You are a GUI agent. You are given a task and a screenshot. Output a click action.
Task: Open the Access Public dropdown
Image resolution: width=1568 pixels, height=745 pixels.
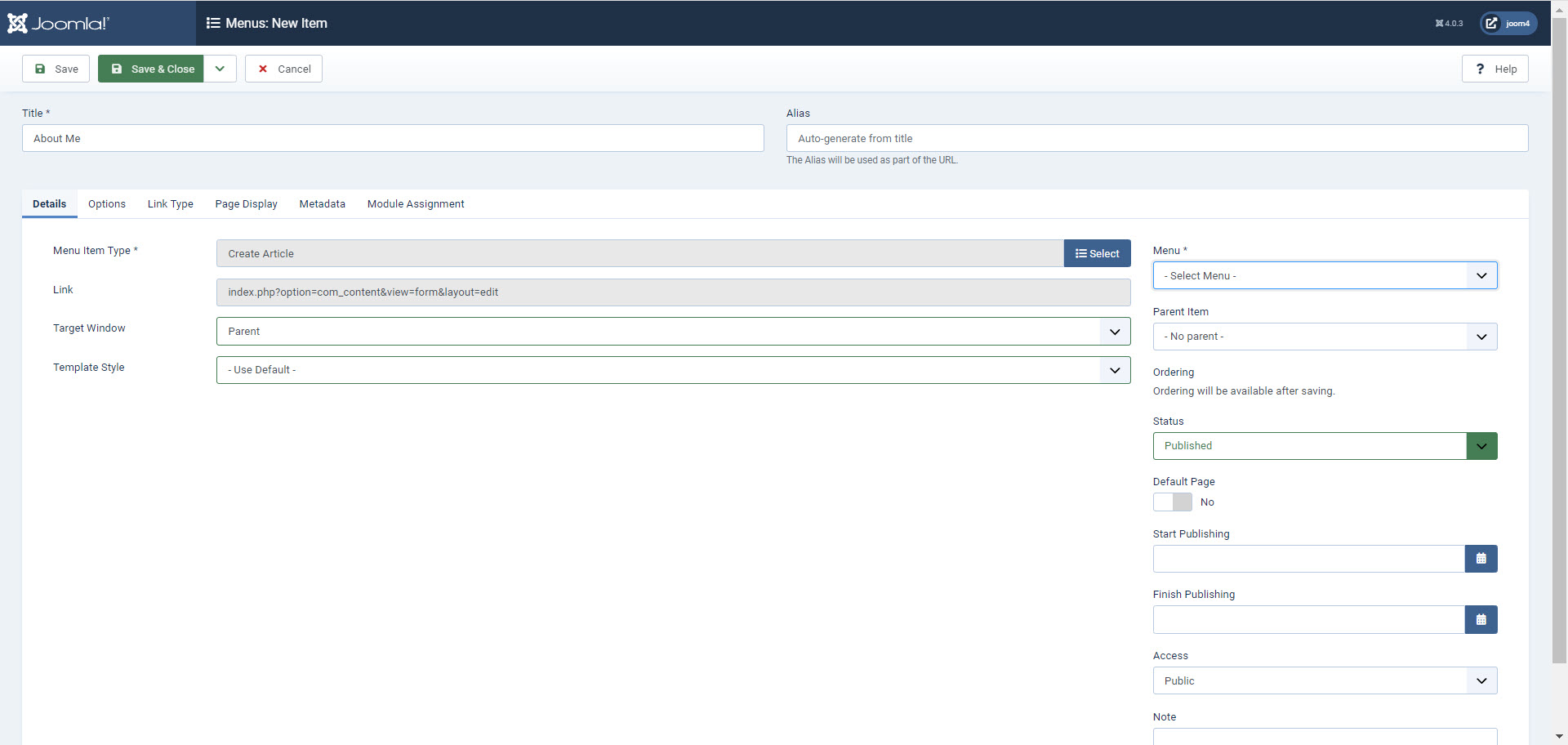[x=1324, y=680]
